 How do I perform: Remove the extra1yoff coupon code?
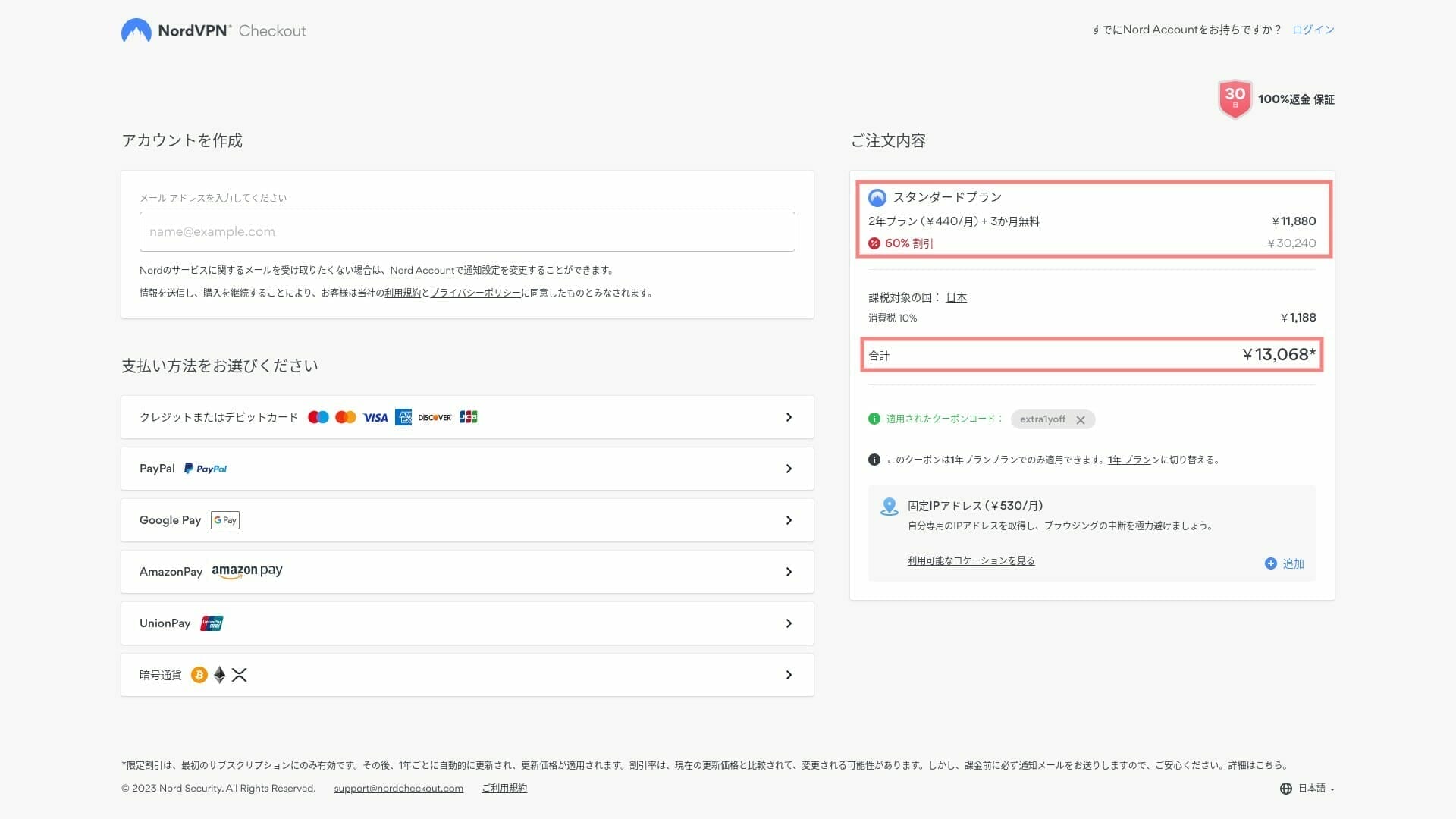coord(1081,419)
